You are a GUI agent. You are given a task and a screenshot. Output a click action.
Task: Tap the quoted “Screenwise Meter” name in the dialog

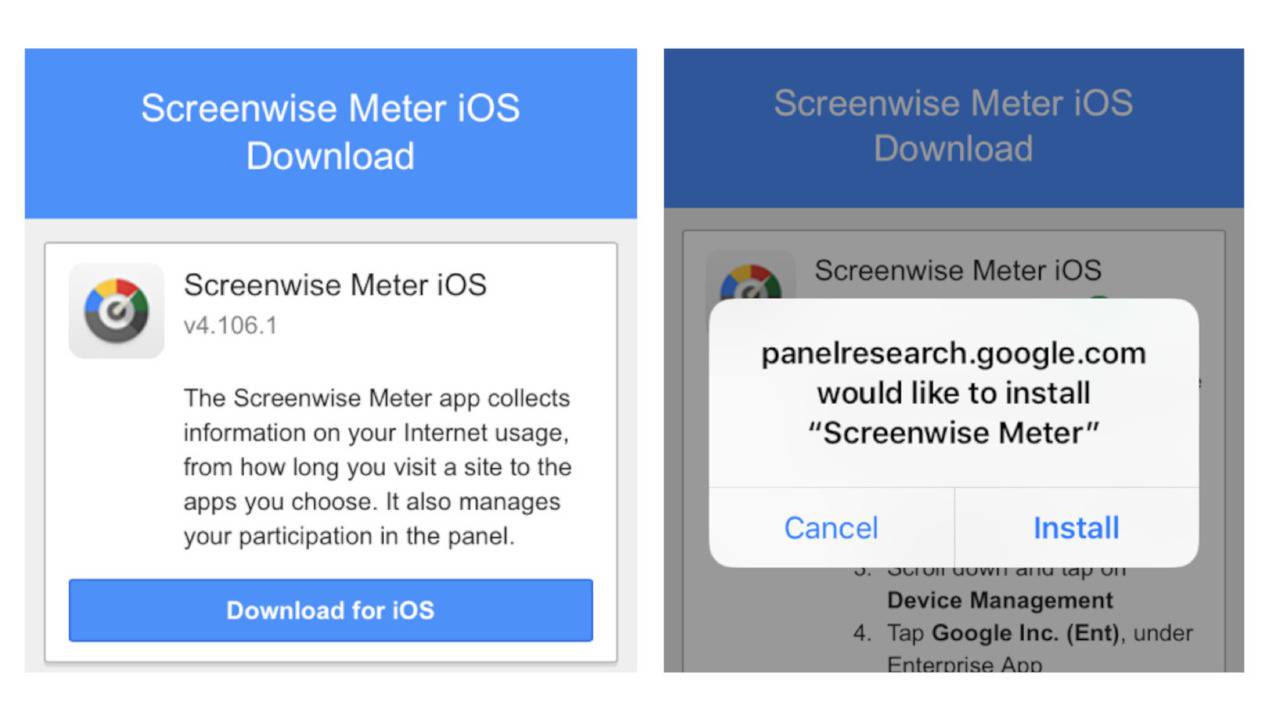tap(954, 433)
